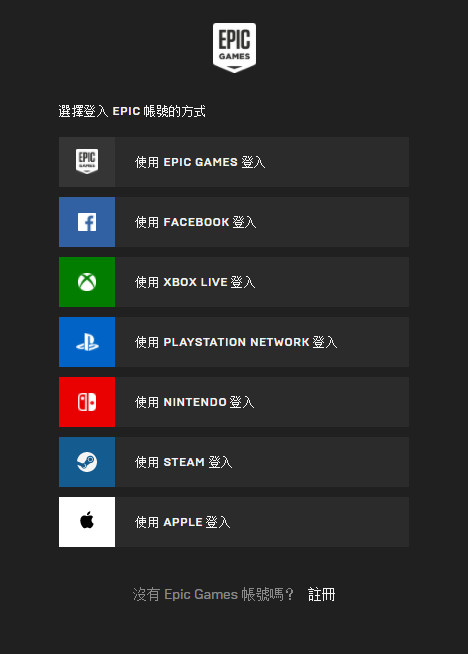The width and height of the screenshot is (468, 654).
Task: Click the Steam logo icon
Action: point(87,462)
